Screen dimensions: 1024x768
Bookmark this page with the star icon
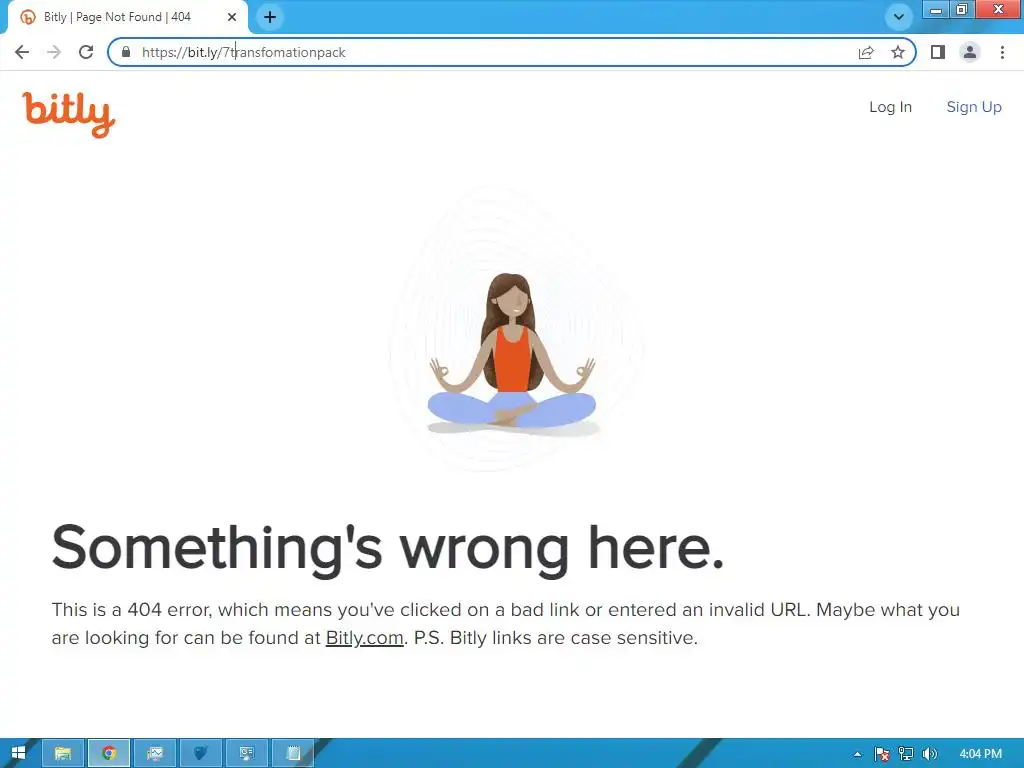pos(898,52)
